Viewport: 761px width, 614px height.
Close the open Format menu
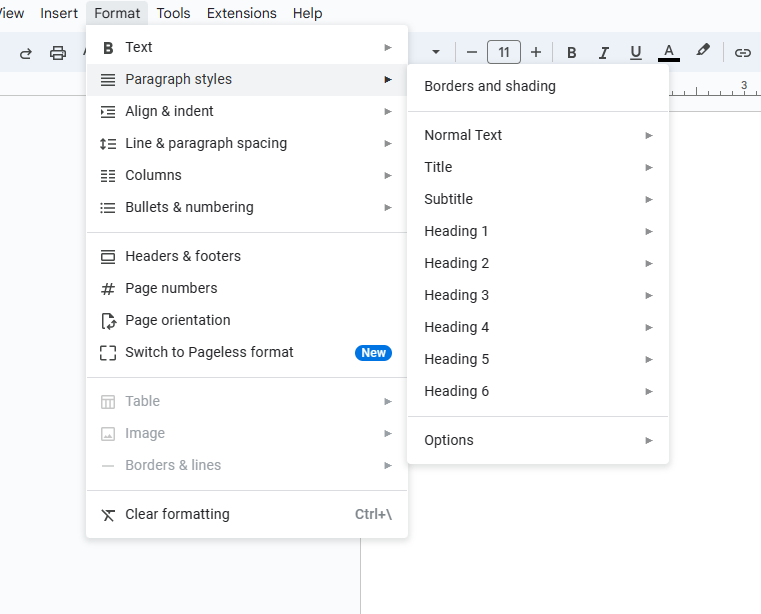117,13
